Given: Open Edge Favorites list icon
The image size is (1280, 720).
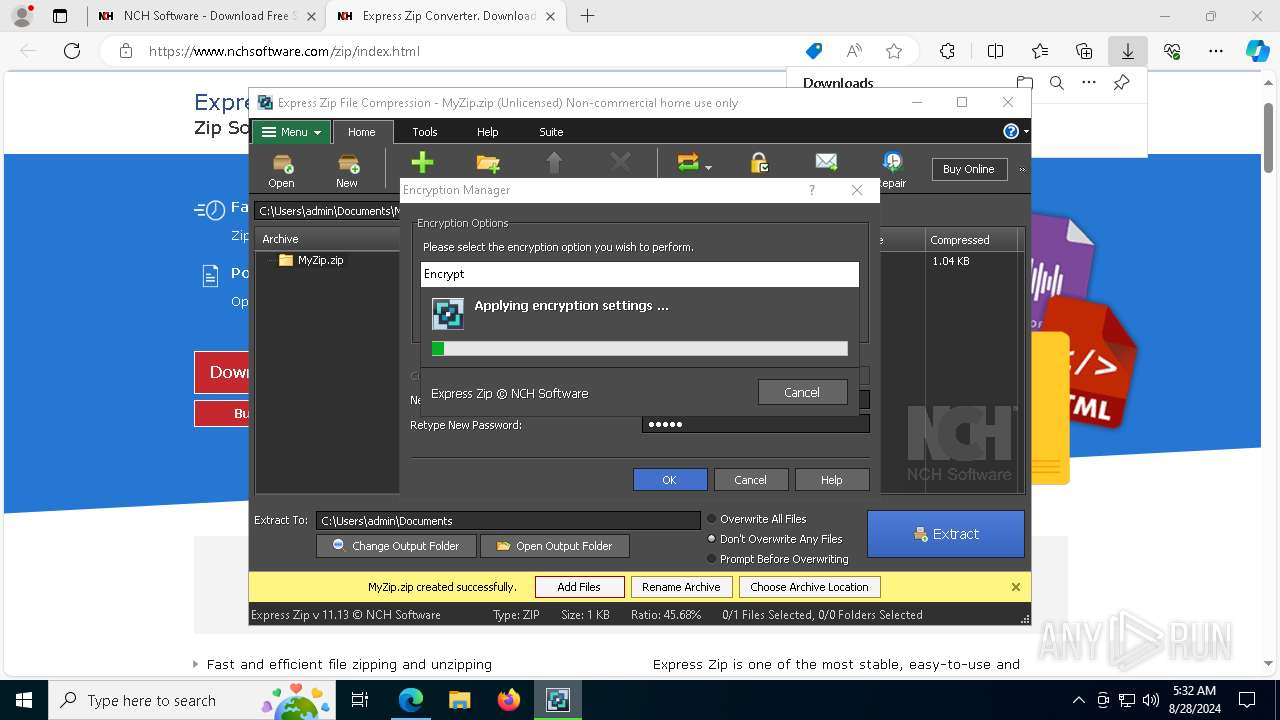Looking at the screenshot, I should (1040, 51).
